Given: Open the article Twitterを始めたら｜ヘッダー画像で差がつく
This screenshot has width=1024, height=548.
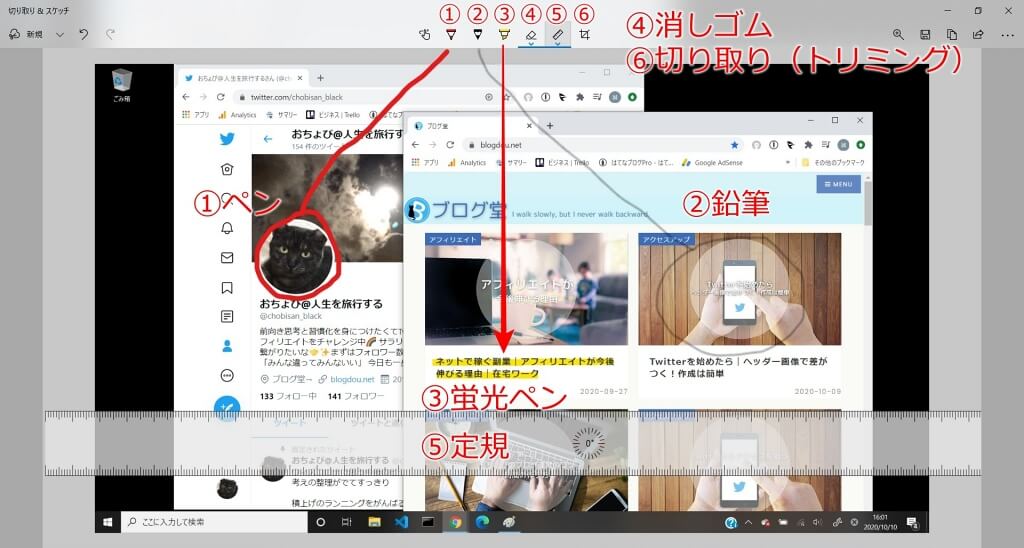Looking at the screenshot, I should click(738, 367).
